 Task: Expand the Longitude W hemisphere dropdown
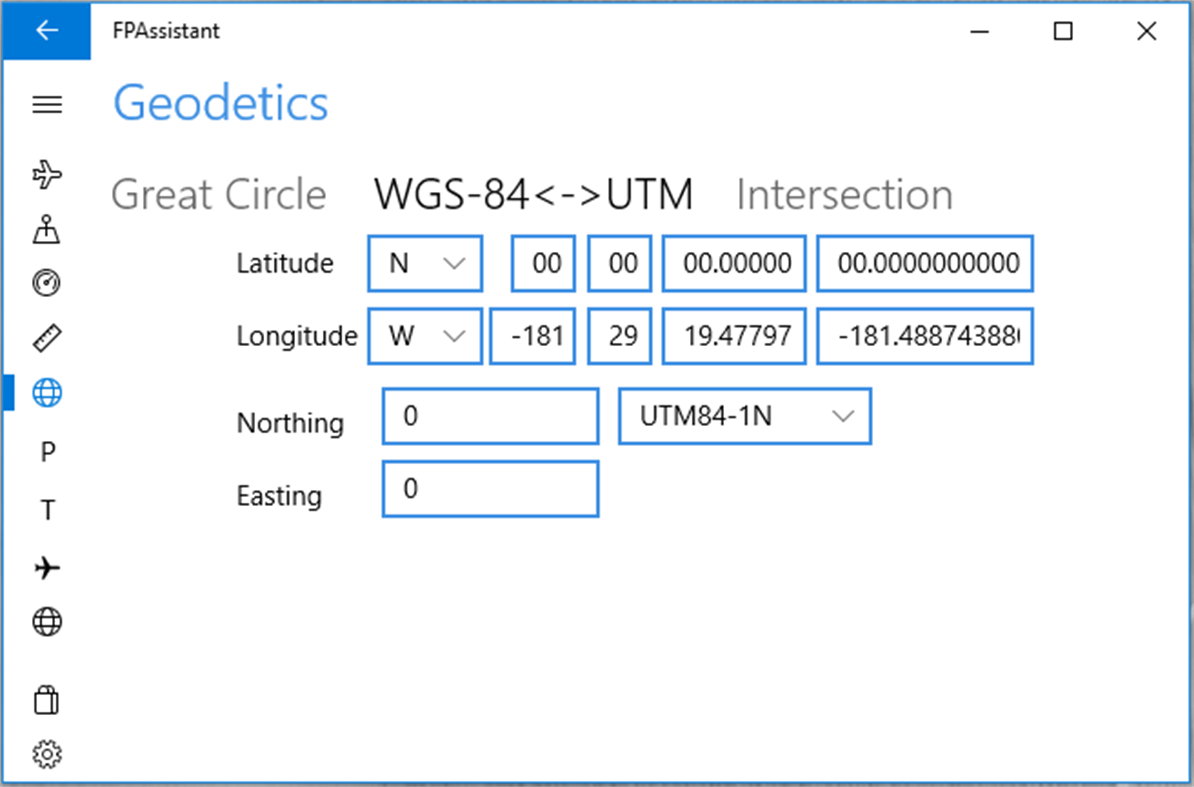tap(425, 336)
